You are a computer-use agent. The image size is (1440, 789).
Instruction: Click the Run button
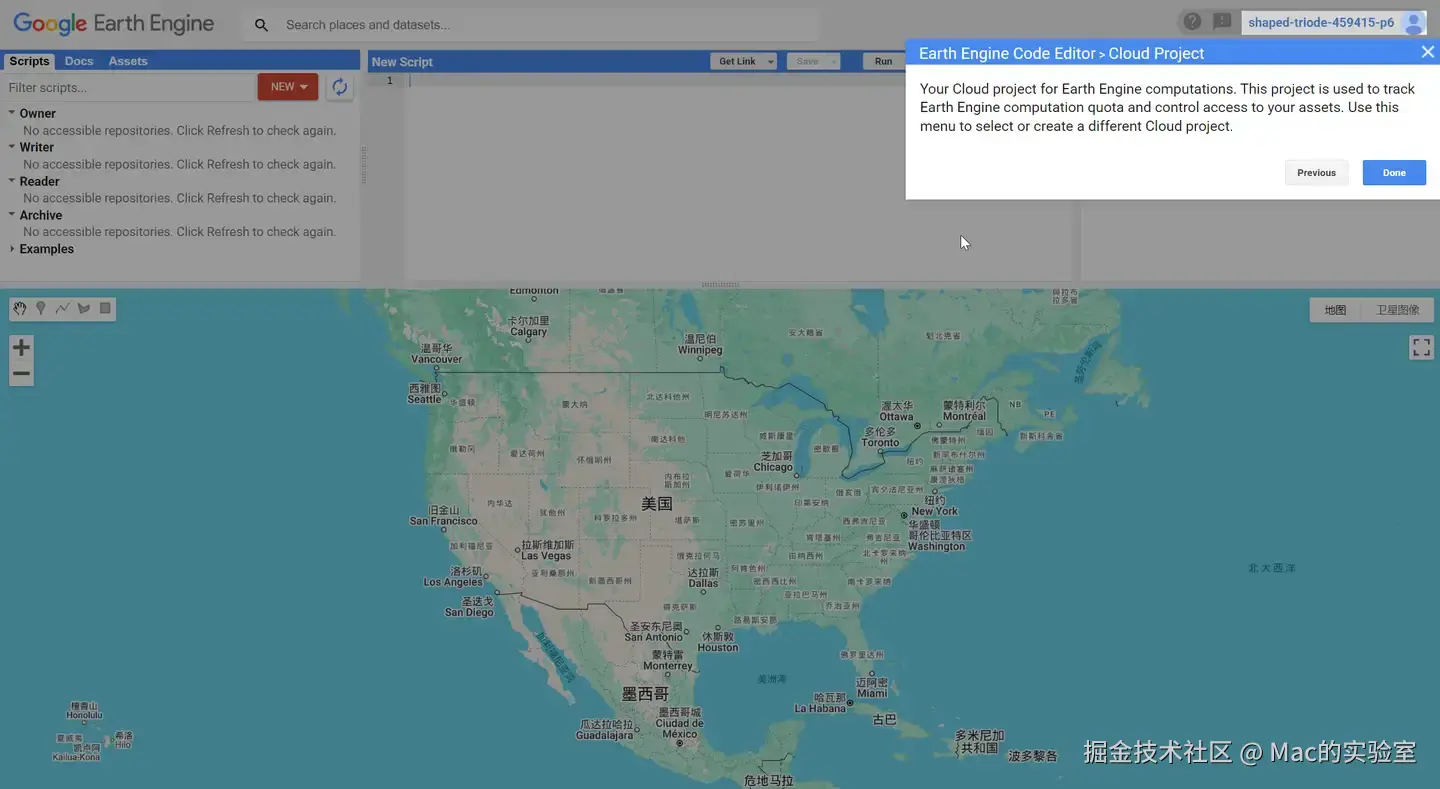883,61
